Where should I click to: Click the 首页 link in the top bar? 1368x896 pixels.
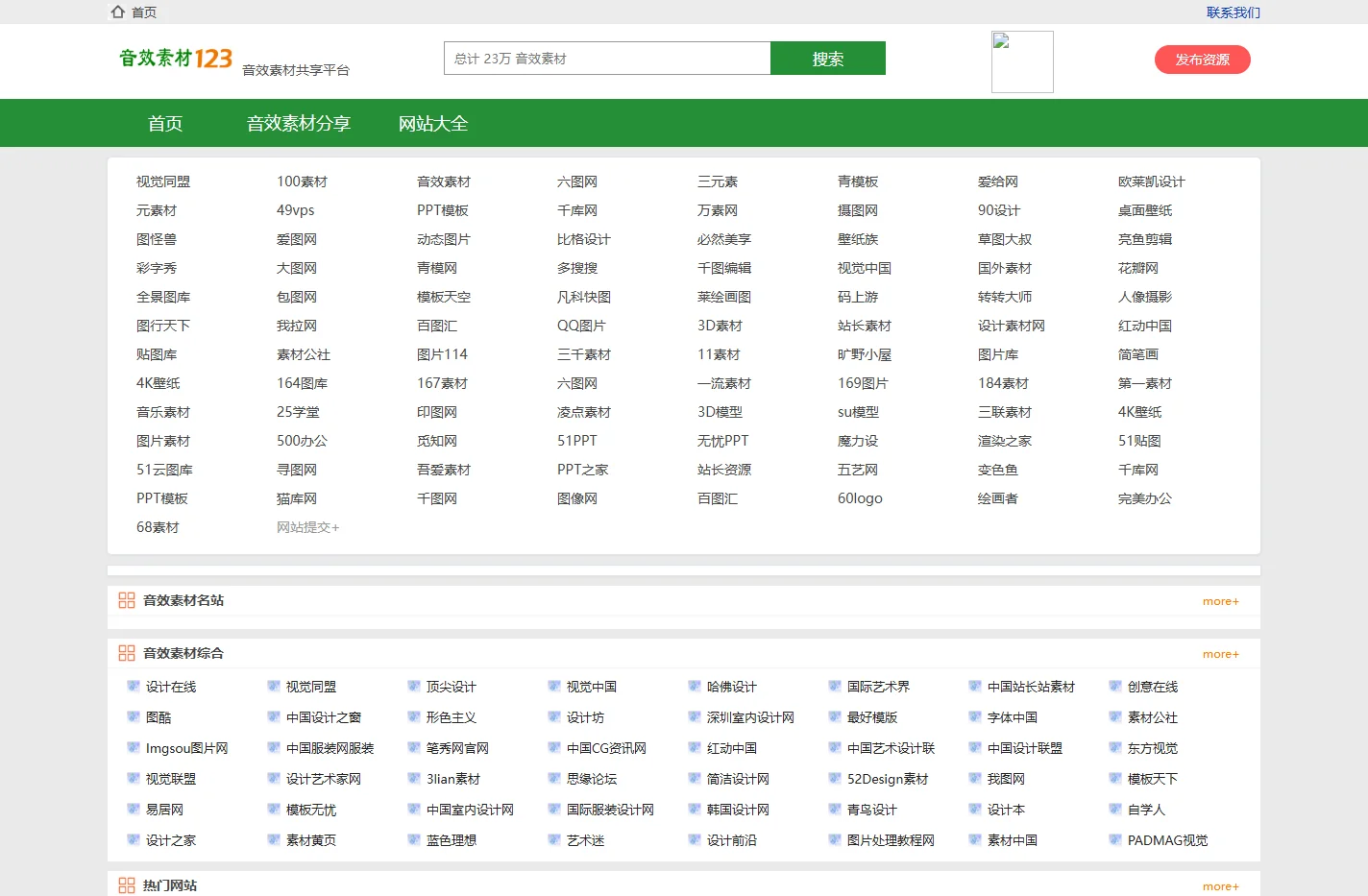pyautogui.click(x=144, y=12)
